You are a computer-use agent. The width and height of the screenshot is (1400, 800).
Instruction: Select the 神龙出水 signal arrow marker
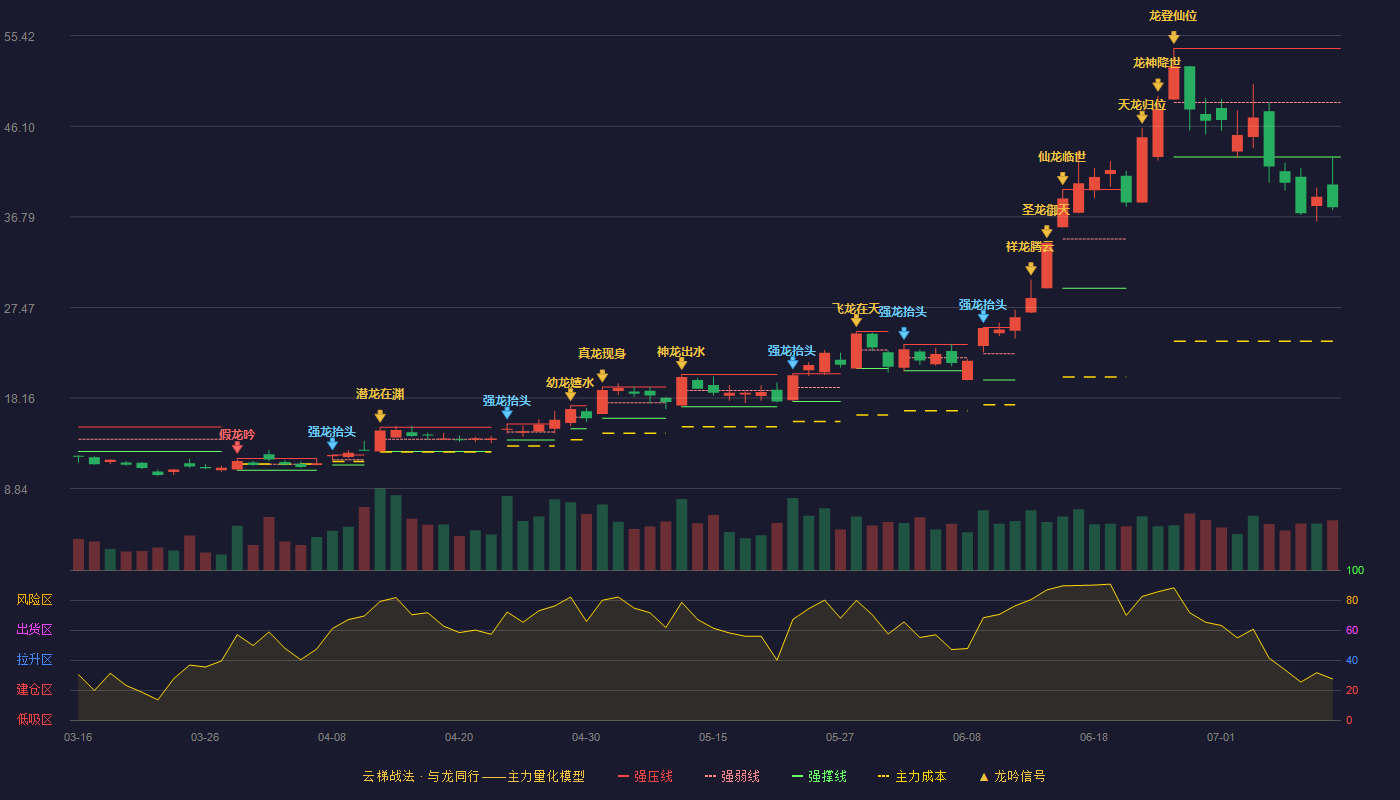681,363
